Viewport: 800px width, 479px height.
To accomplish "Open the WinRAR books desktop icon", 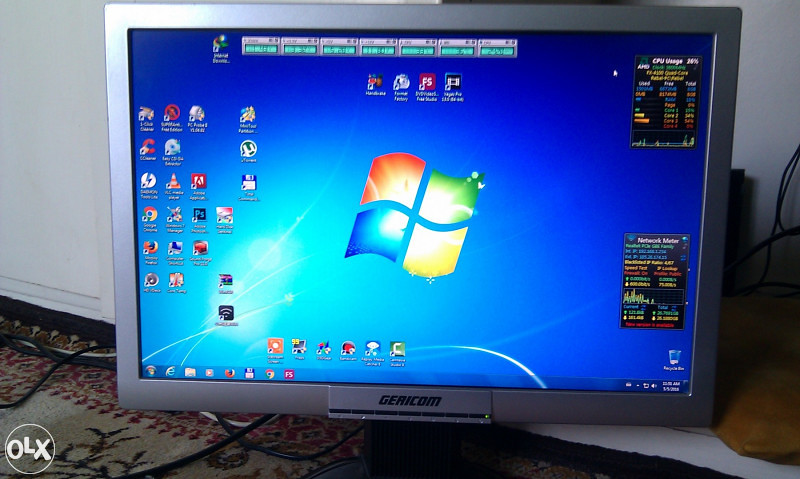I will click(x=226, y=284).
